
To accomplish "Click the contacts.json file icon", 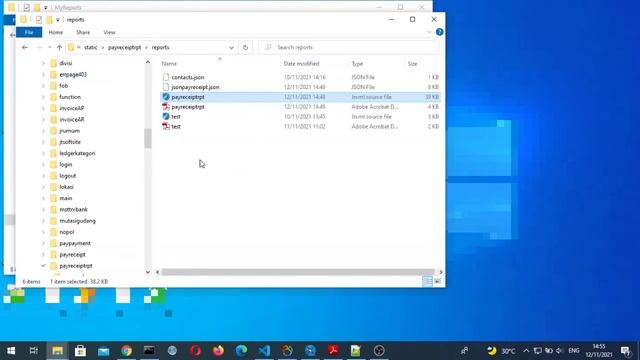I will (x=166, y=77).
